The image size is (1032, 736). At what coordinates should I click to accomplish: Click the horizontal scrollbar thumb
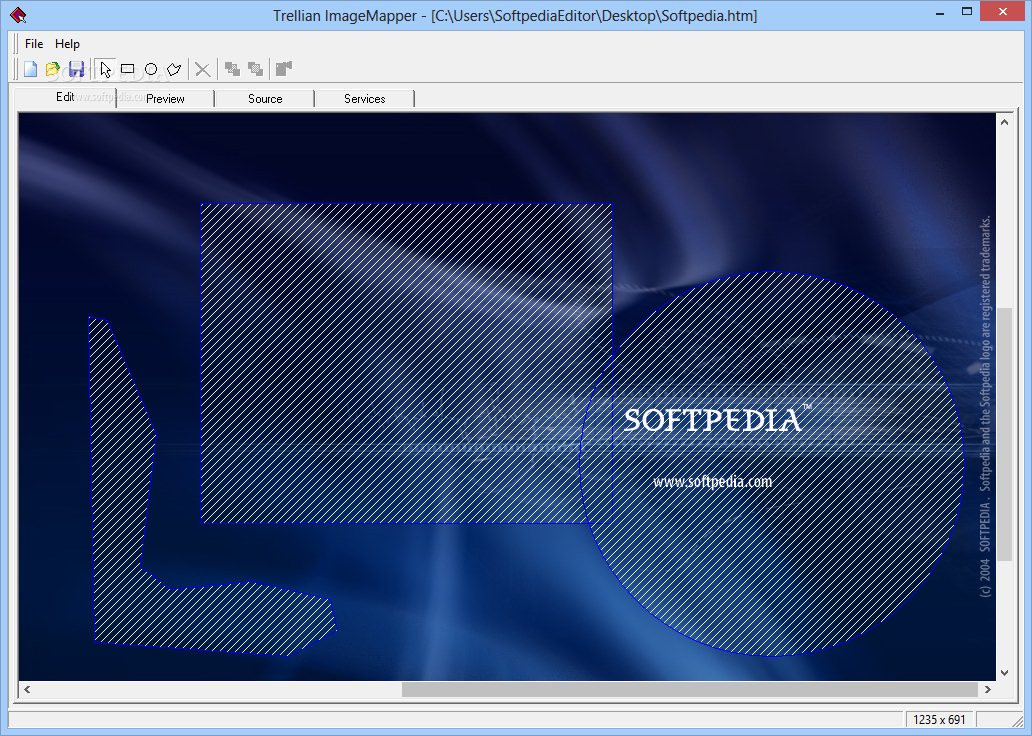coord(690,689)
